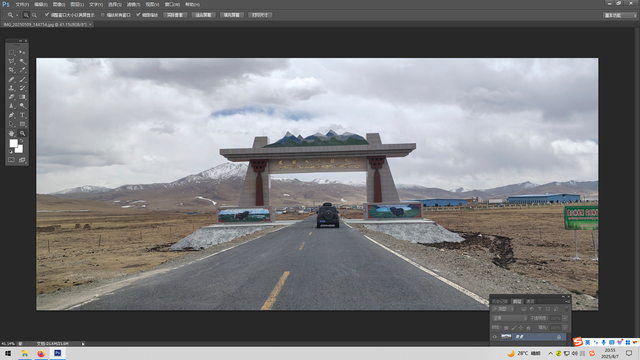Click the foreground color swatch
The image size is (640, 360).
pyautogui.click(x=13, y=143)
